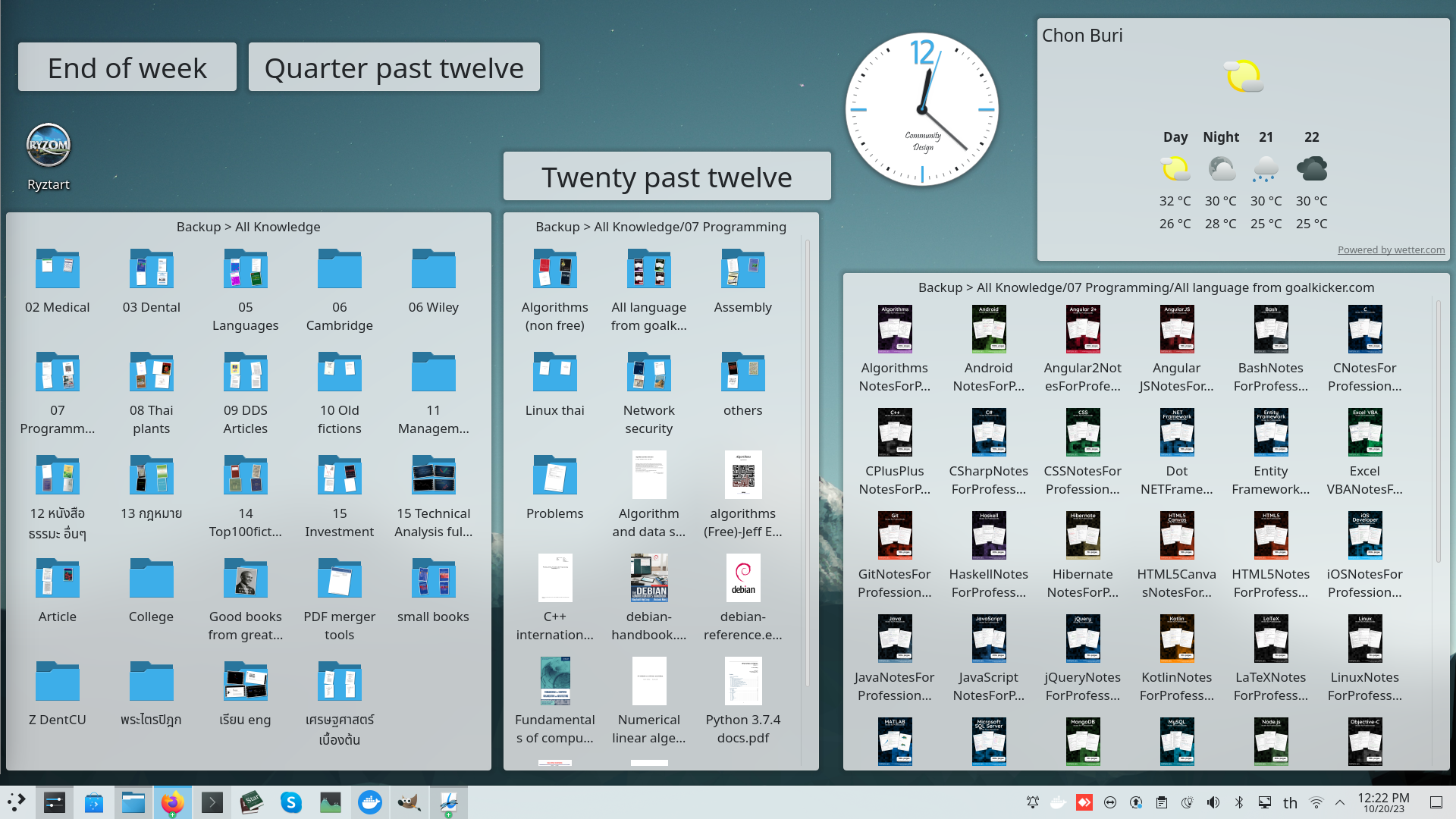The height and width of the screenshot is (819, 1456).
Task: Expand hidden system tray icons arrow
Action: 1340,802
